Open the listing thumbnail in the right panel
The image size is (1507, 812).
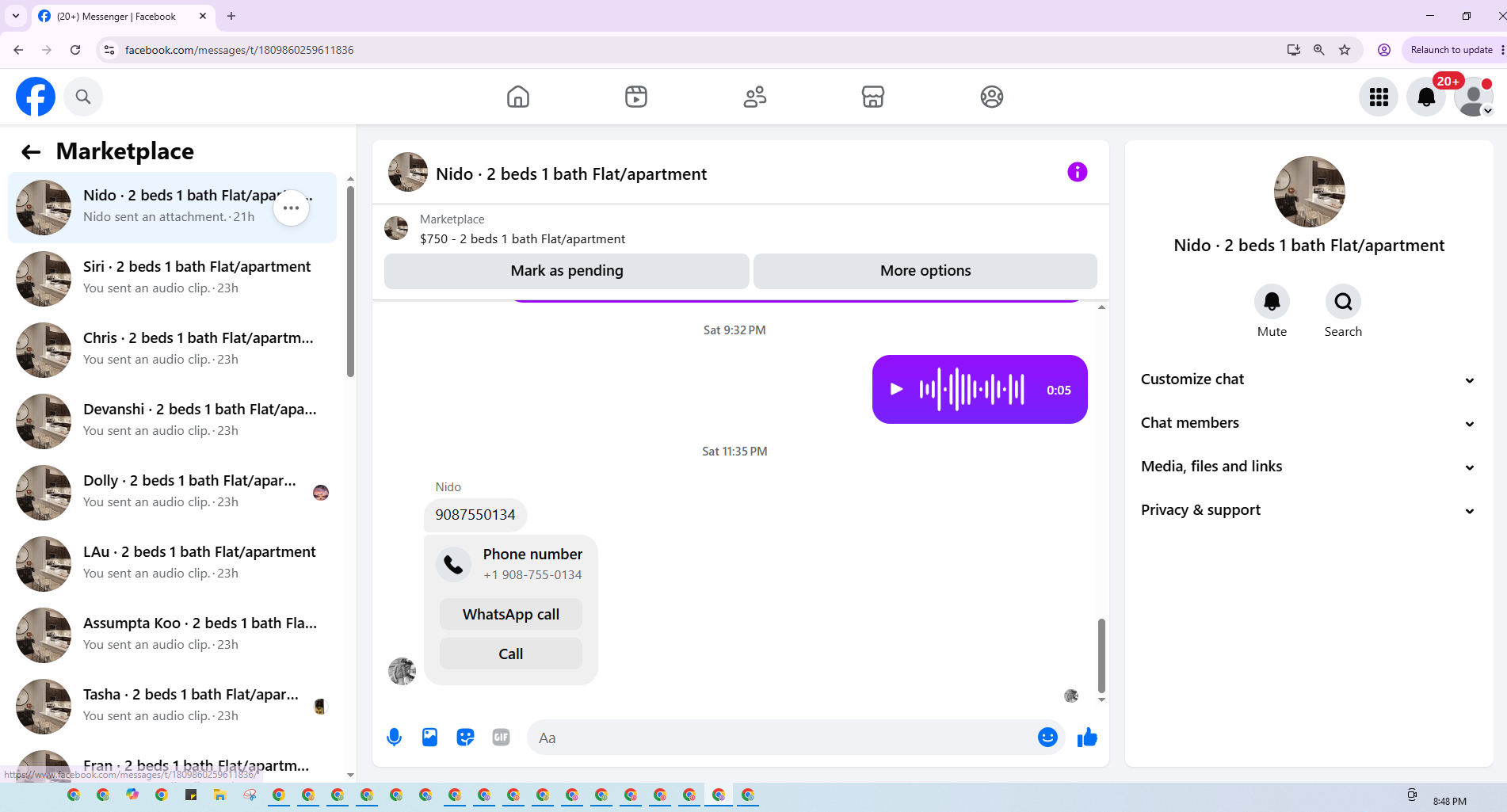pos(1309,192)
